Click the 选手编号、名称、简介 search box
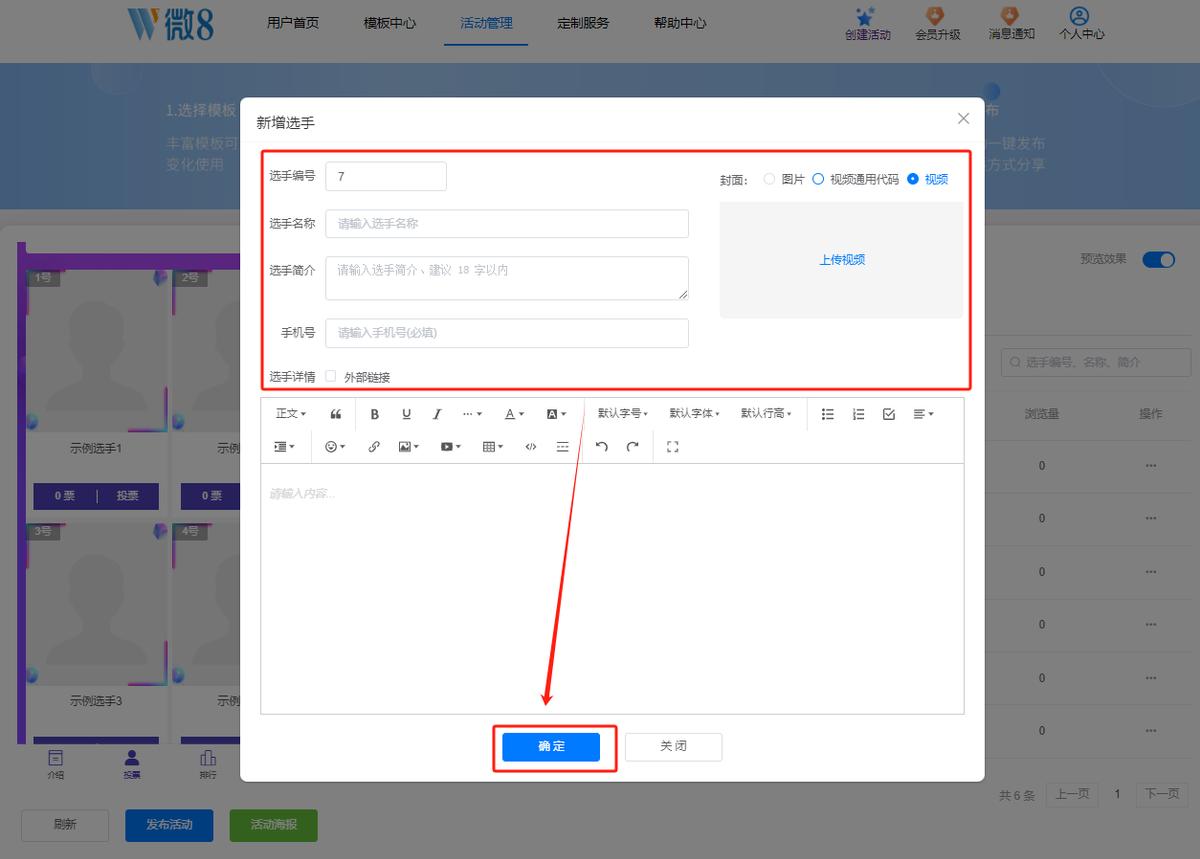This screenshot has height=859, width=1200. tap(1097, 362)
